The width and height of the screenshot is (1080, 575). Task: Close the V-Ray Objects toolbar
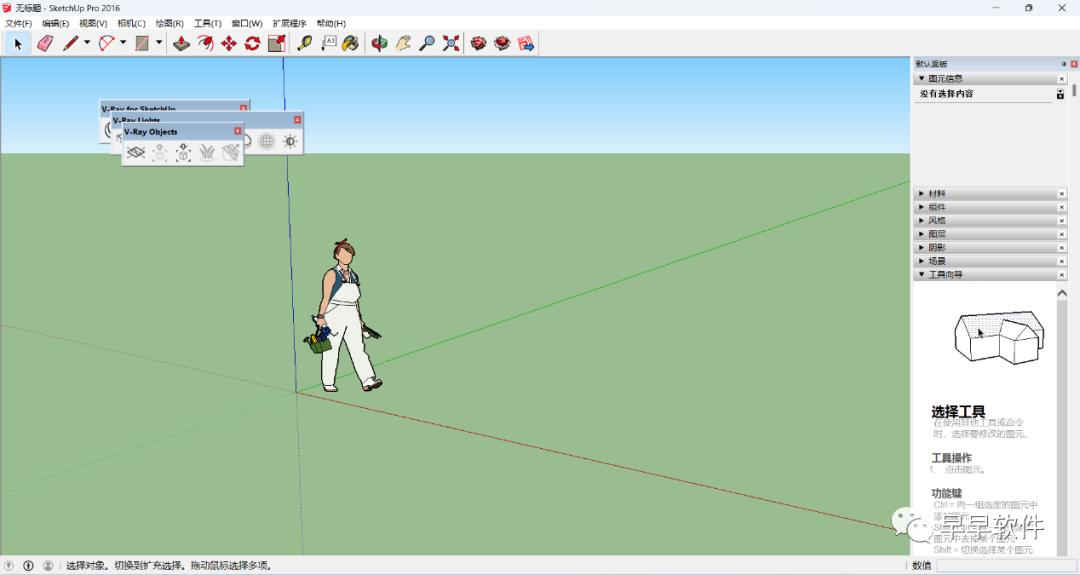(238, 131)
